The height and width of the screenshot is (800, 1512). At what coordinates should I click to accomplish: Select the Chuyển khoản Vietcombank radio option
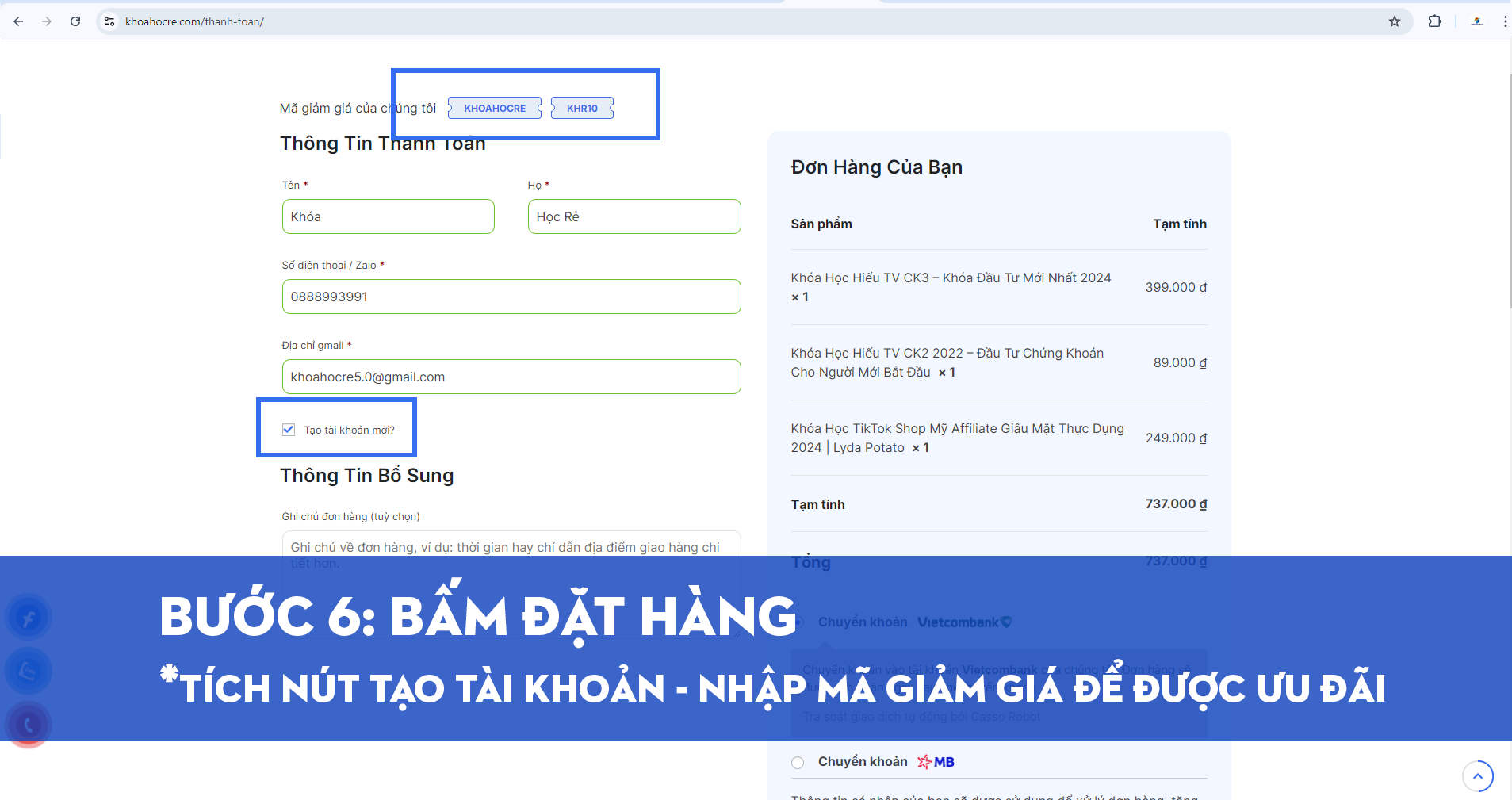798,622
